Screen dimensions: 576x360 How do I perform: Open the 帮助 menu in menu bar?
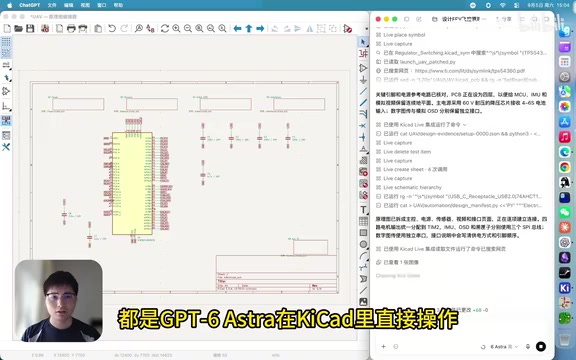coord(118,5)
